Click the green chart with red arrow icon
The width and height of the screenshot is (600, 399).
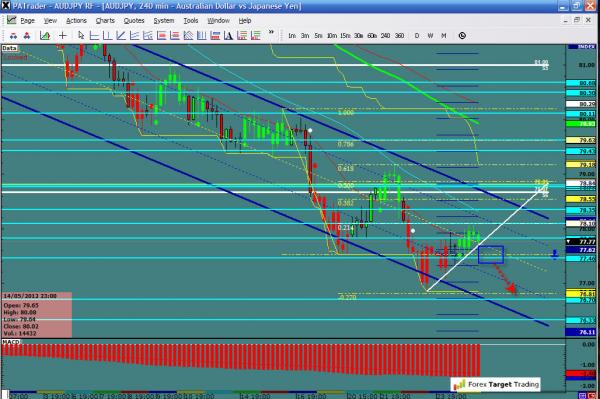pyautogui.click(x=45, y=36)
